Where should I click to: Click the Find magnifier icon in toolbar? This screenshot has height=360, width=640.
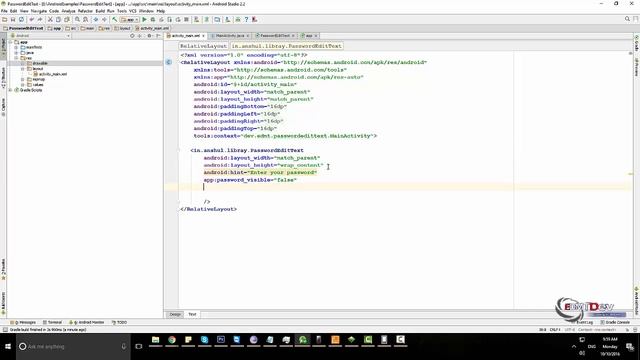click(77, 19)
